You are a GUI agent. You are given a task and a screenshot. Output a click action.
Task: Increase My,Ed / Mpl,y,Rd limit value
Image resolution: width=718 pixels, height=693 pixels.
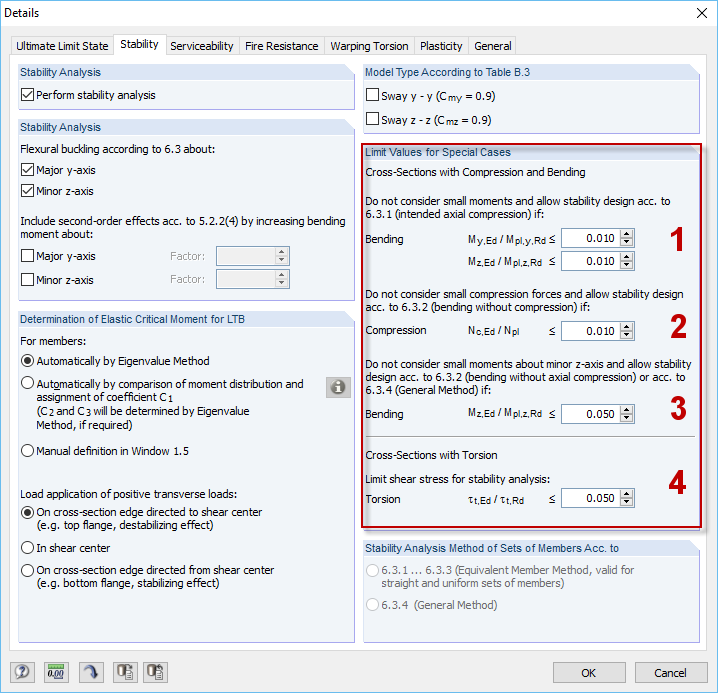[626, 234]
